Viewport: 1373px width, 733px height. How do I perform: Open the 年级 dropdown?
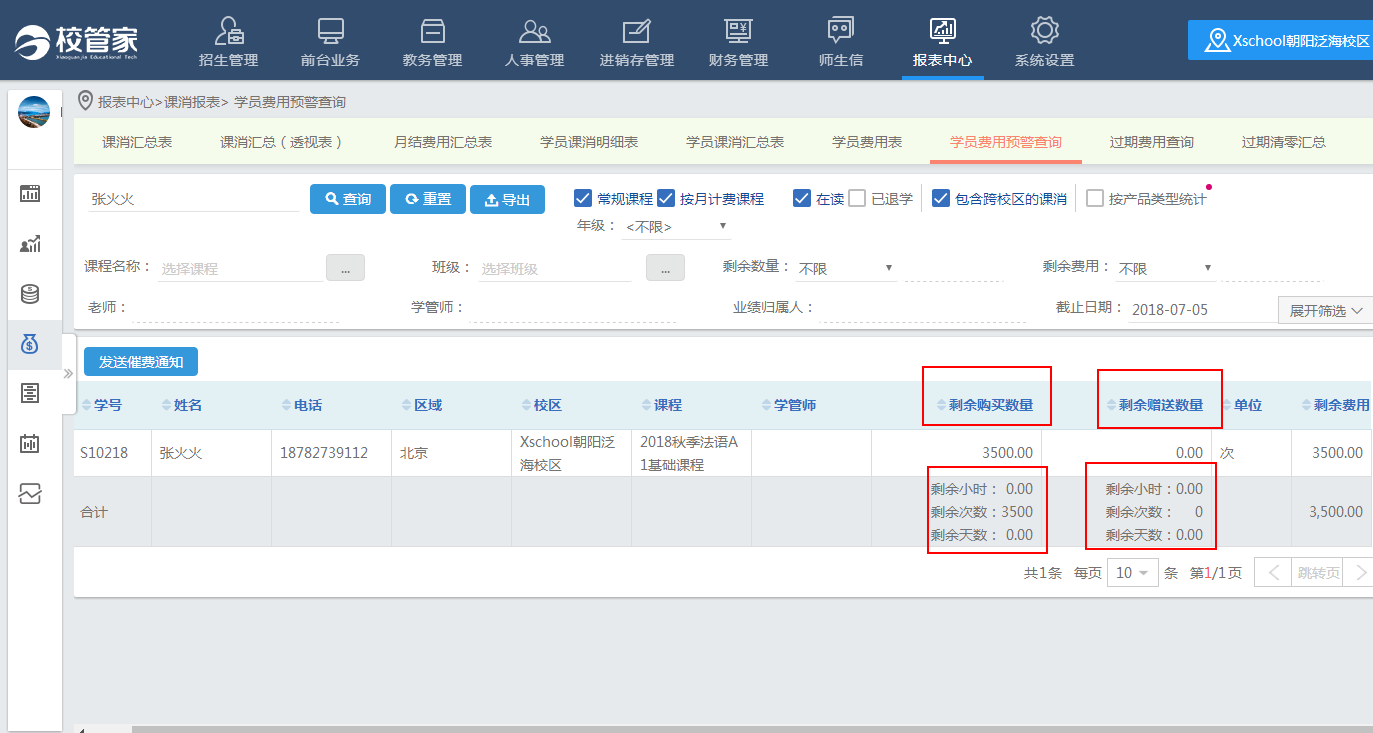click(676, 227)
